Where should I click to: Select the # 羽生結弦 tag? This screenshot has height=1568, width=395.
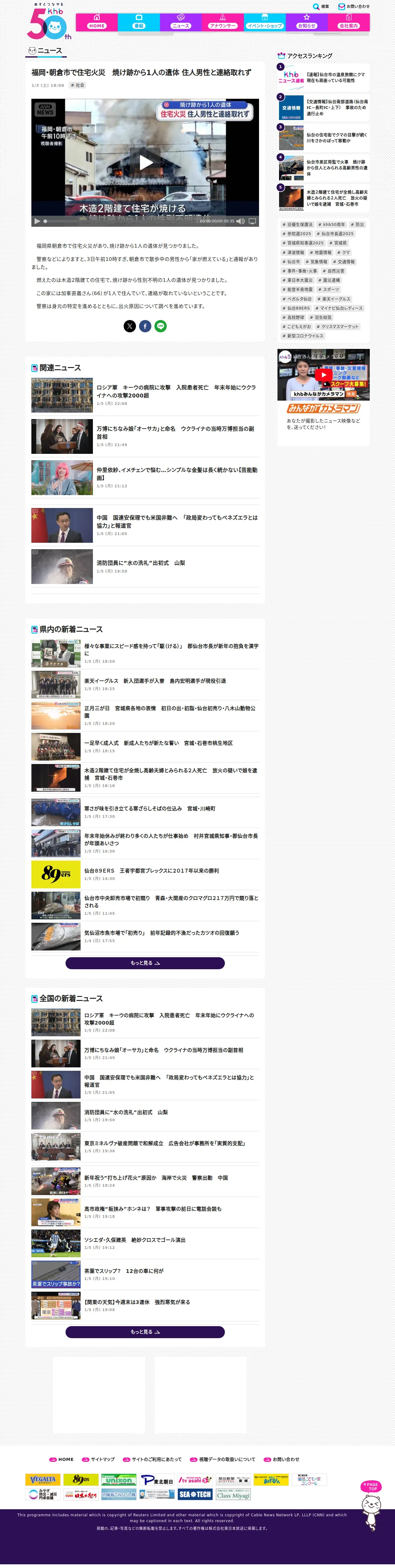click(321, 318)
